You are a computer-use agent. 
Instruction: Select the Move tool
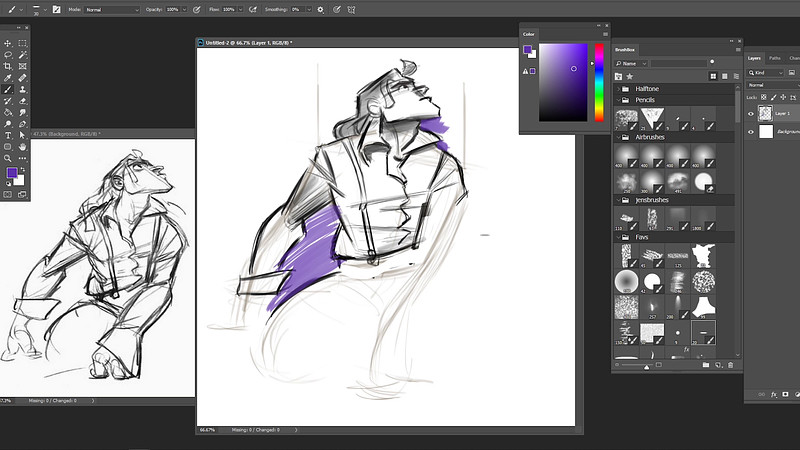[8, 43]
